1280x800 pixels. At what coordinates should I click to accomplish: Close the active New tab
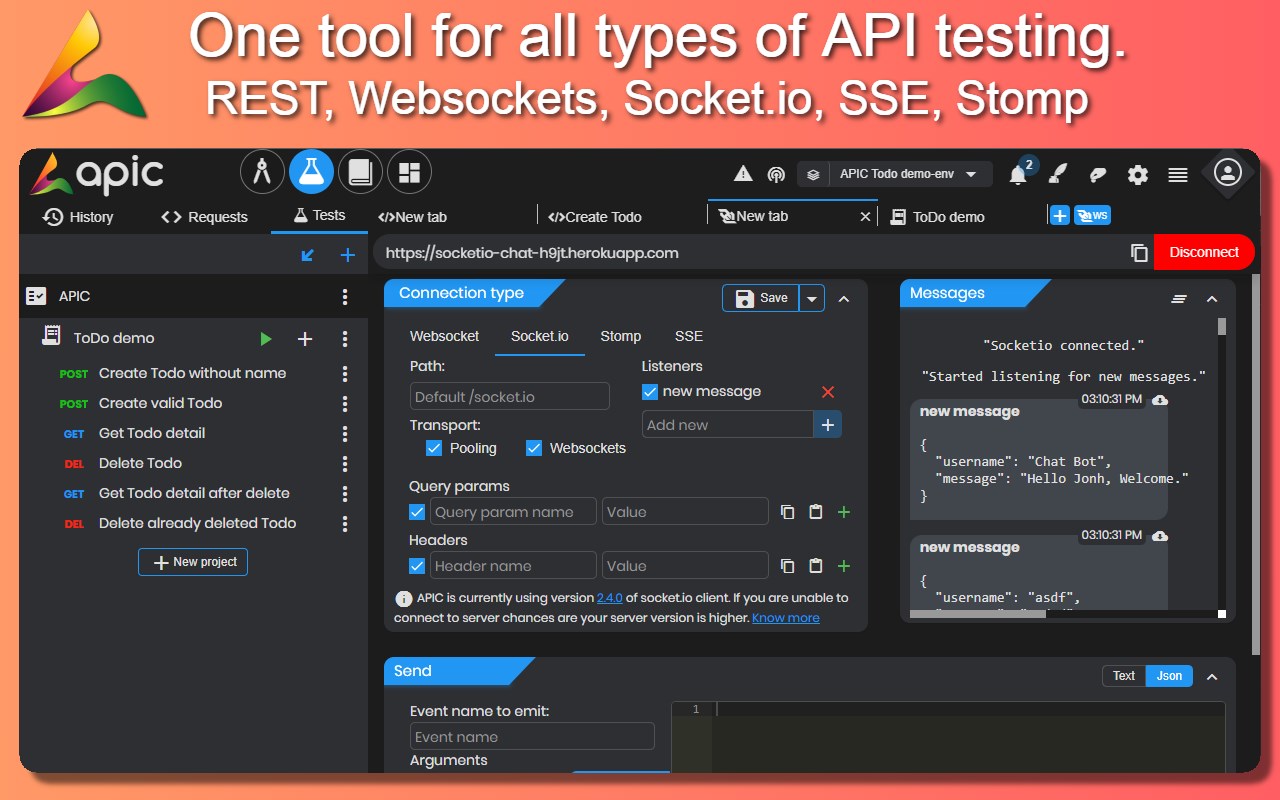tap(866, 217)
